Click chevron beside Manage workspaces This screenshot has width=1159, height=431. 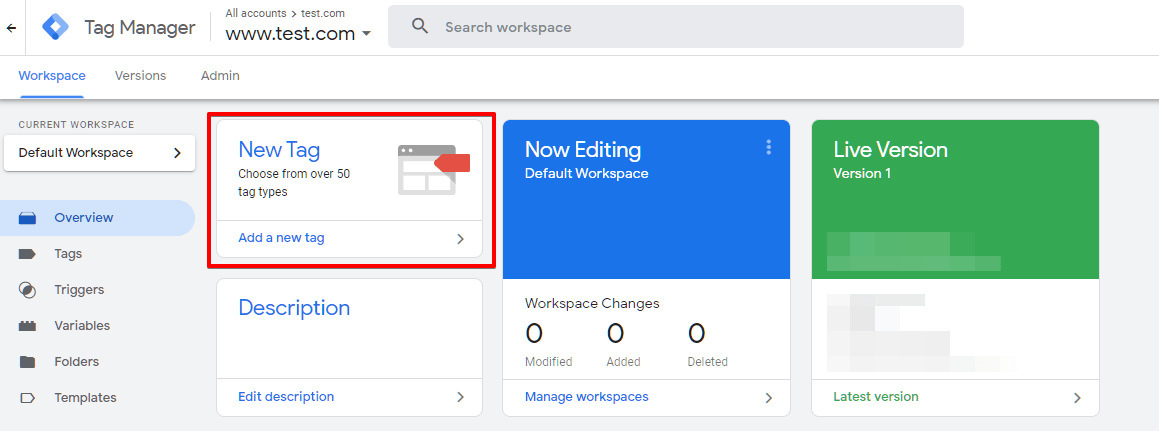[769, 398]
